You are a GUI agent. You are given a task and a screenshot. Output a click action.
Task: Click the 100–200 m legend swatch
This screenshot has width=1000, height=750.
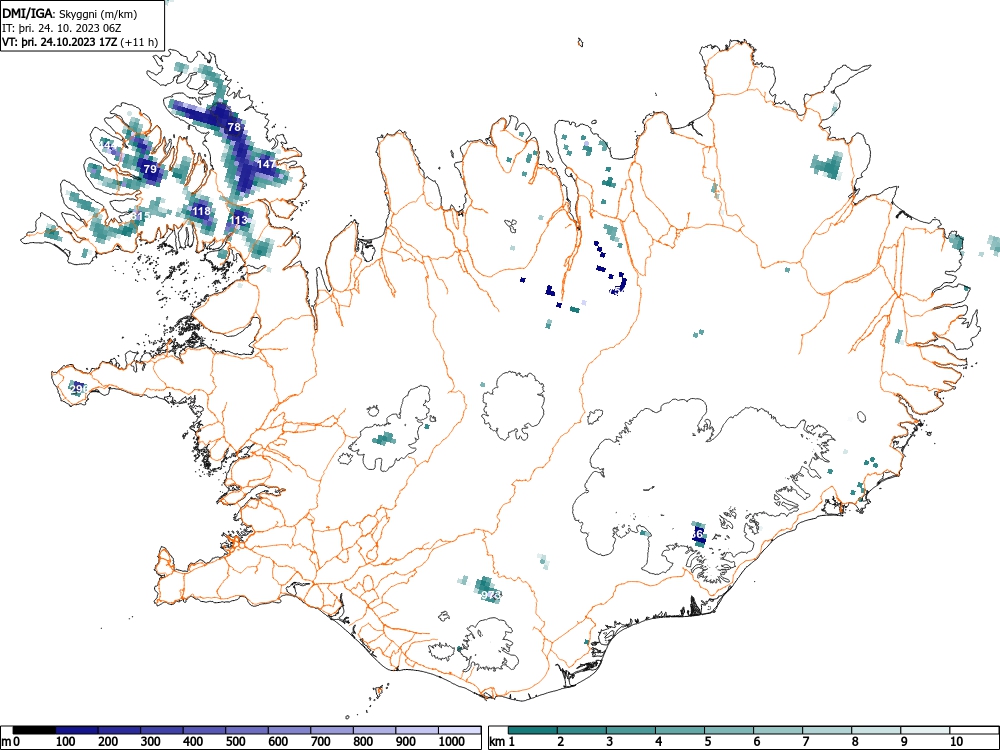coord(77,730)
